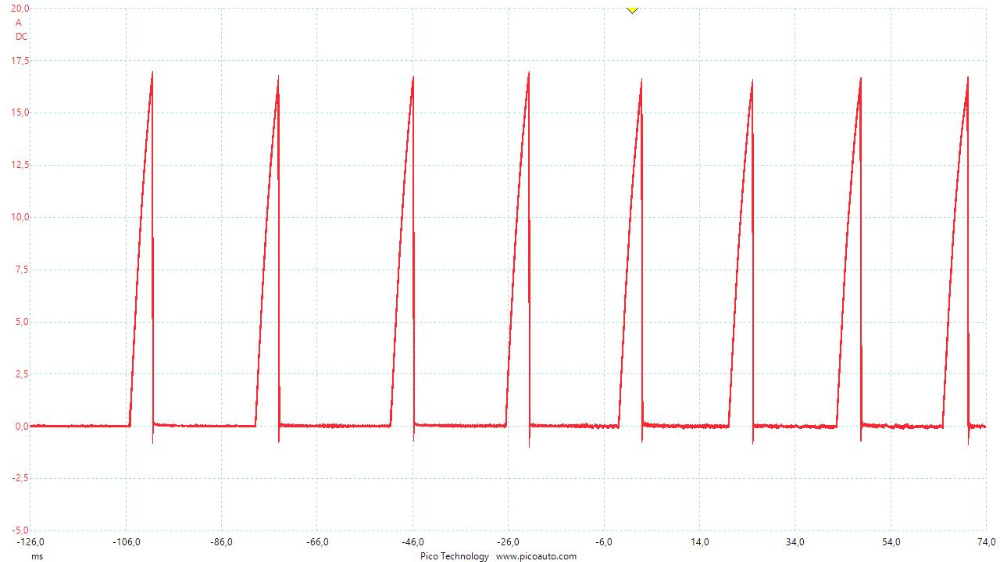Click the Pico Technology label

(455, 556)
